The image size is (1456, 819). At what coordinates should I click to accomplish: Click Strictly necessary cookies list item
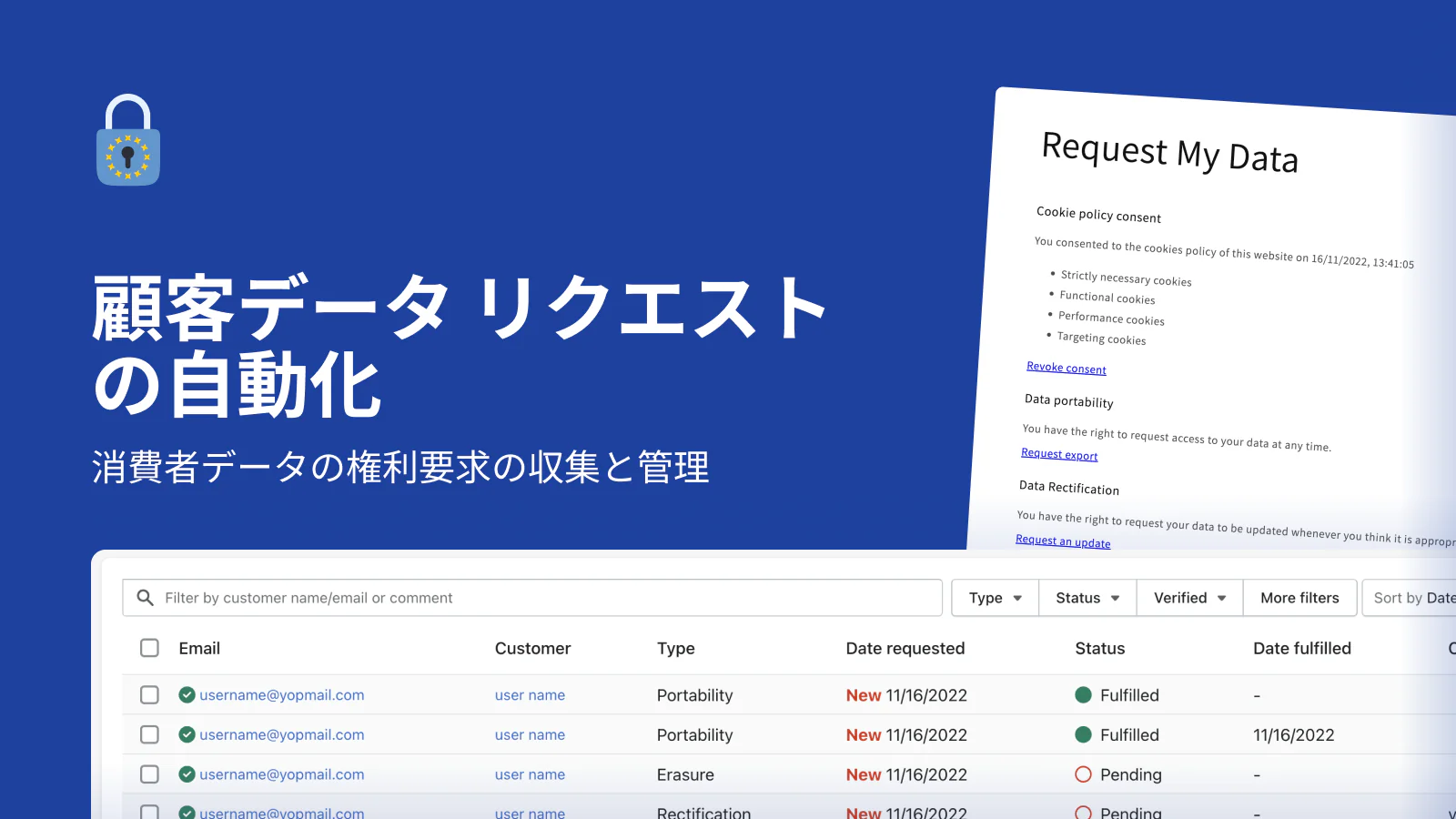[1126, 278]
